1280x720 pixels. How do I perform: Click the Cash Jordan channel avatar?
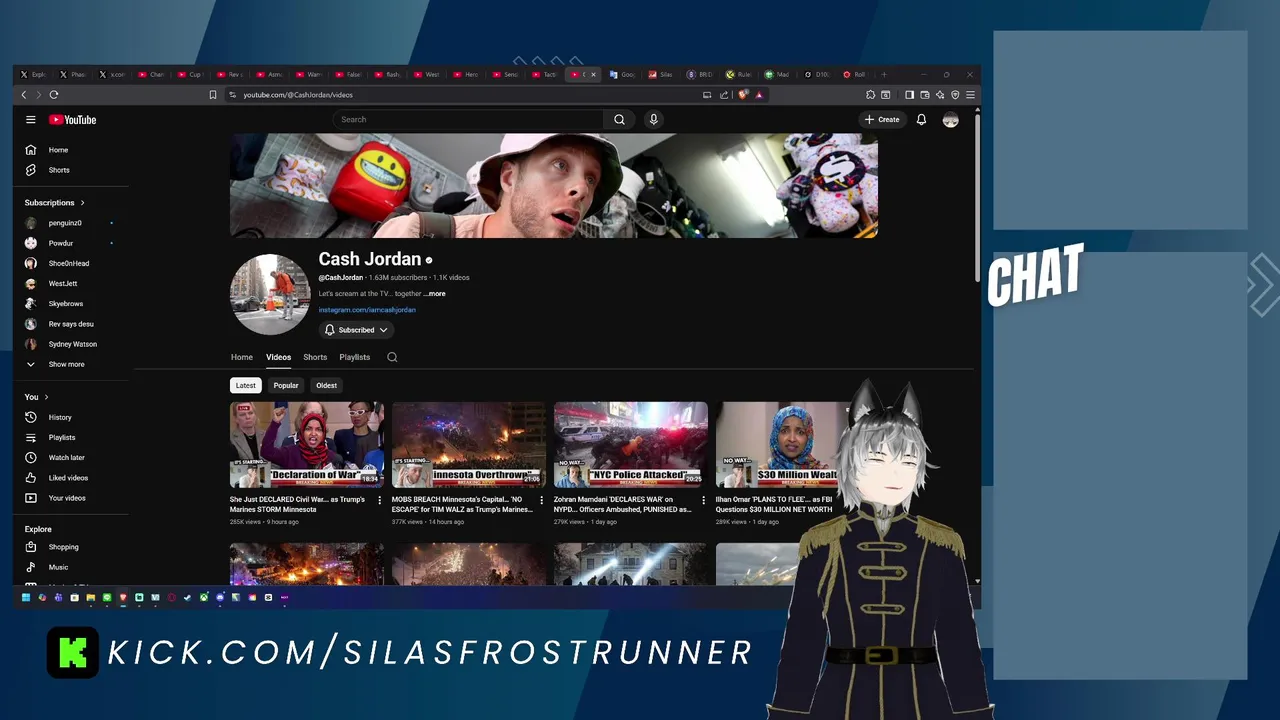coord(270,294)
